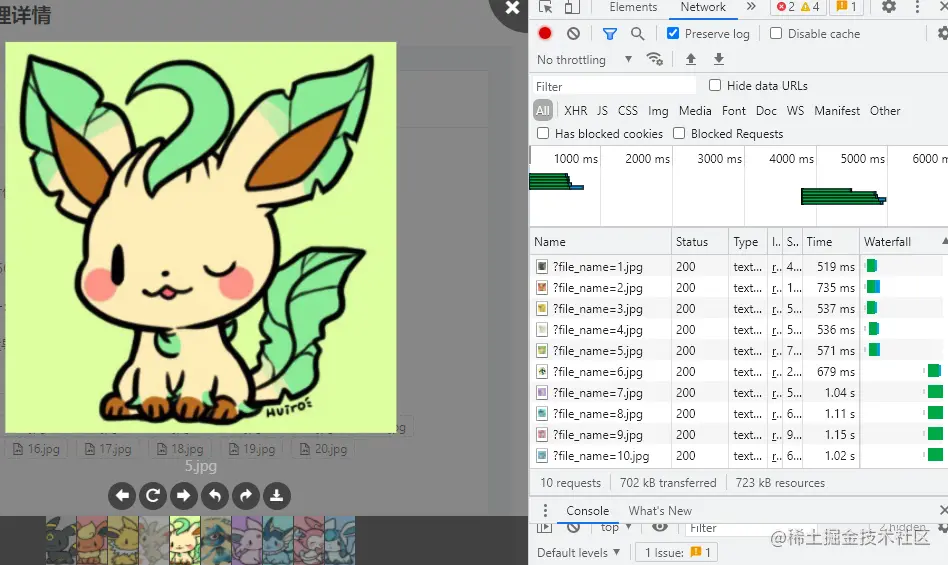Open network search with magnifier icon
The height and width of the screenshot is (565, 948).
coord(637,33)
